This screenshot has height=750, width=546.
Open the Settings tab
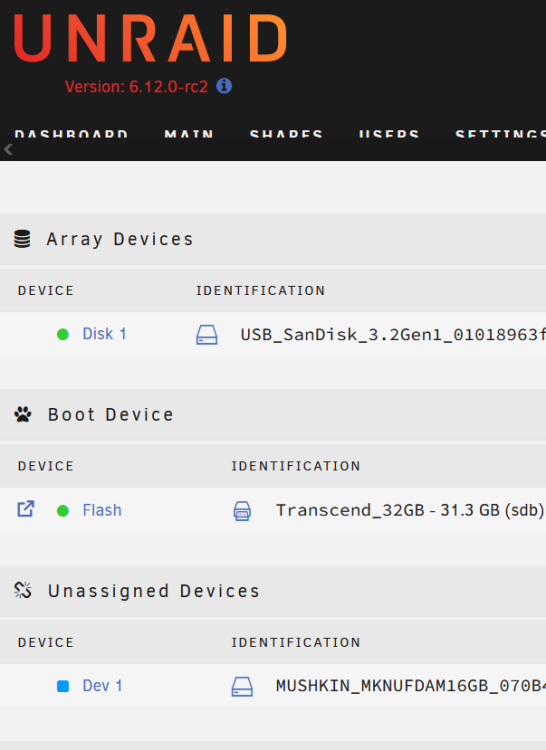500,134
